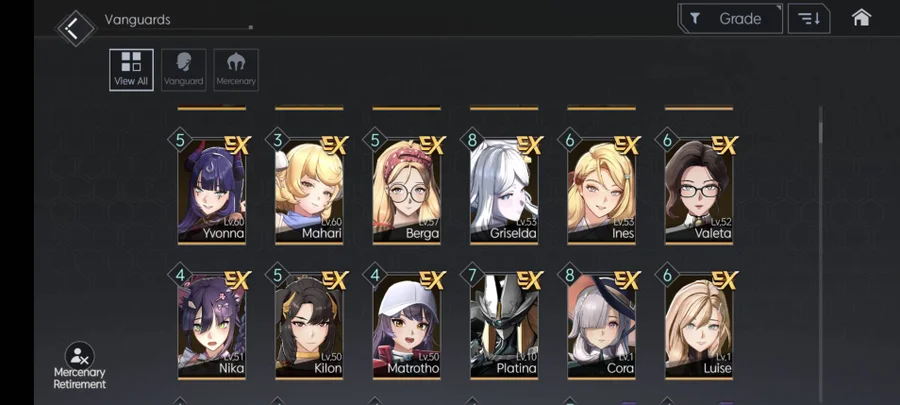Switch to Mercenary filter tab
Screen dimensions: 900x405
coord(236,70)
